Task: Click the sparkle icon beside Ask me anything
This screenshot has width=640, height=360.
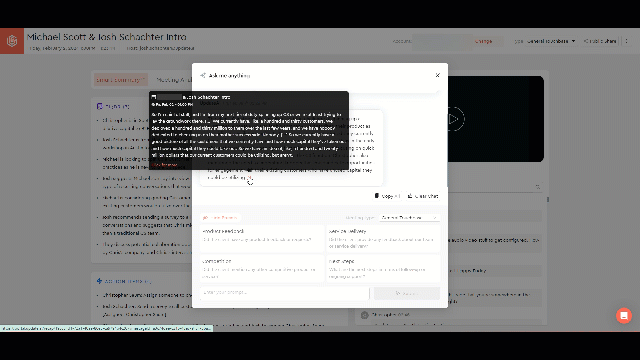Action: (203, 76)
